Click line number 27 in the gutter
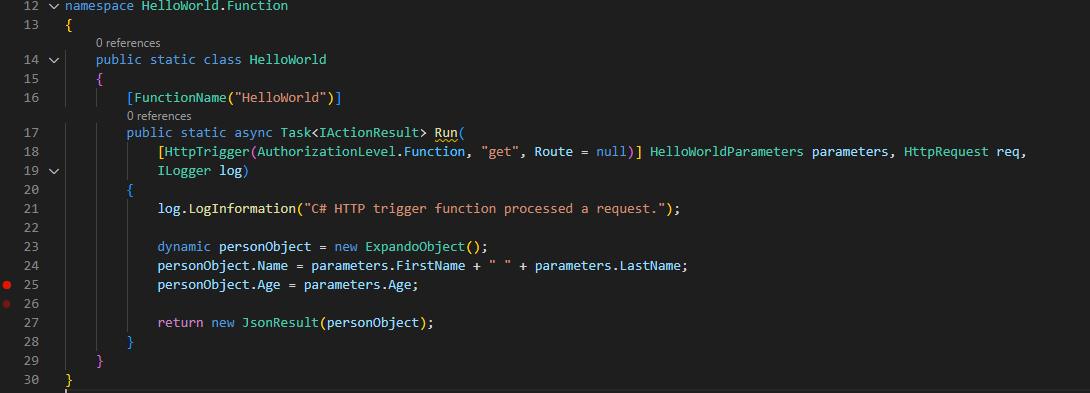Image resolution: width=1090 pixels, height=393 pixels. (x=31, y=323)
